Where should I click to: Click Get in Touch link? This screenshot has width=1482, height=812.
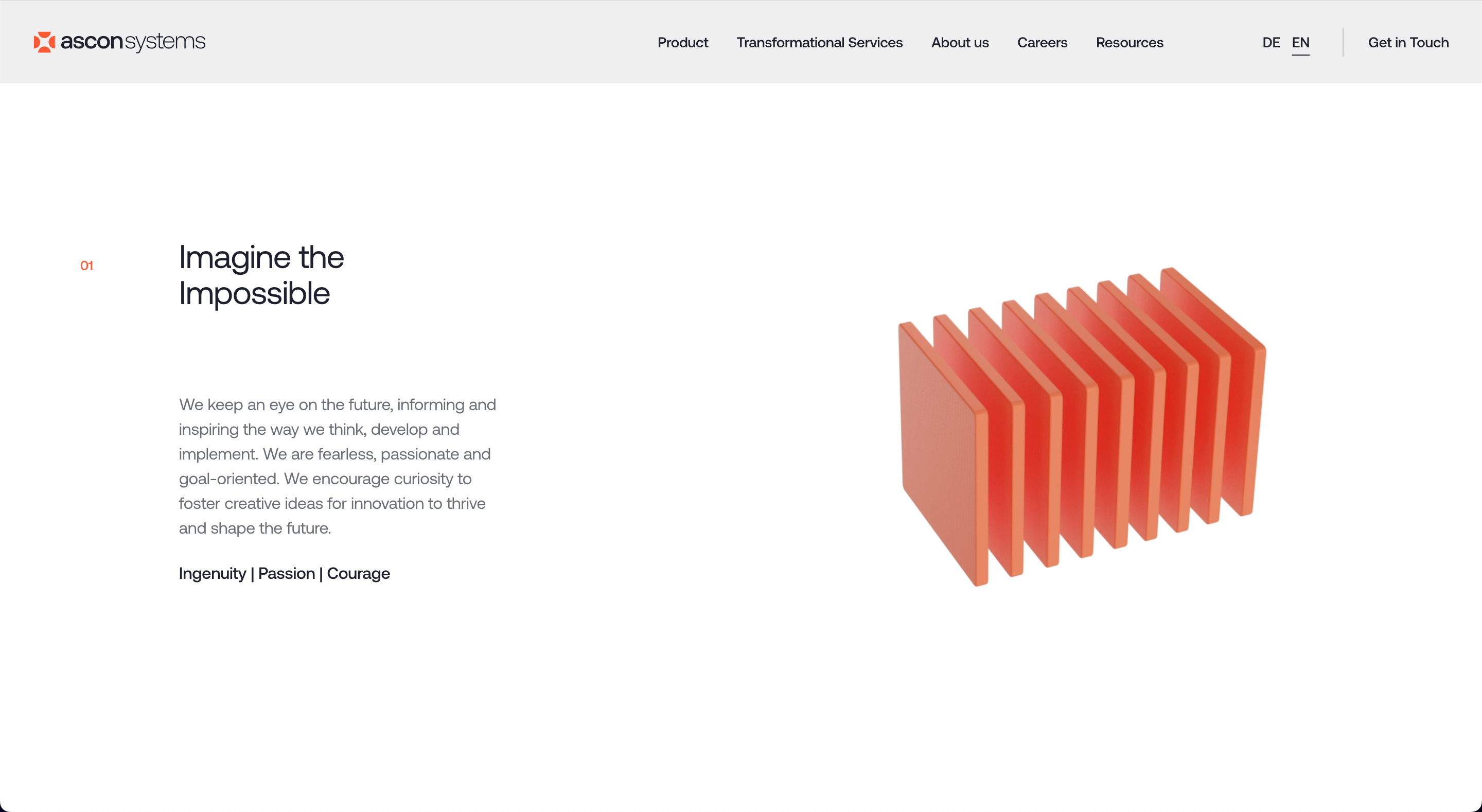coord(1408,43)
